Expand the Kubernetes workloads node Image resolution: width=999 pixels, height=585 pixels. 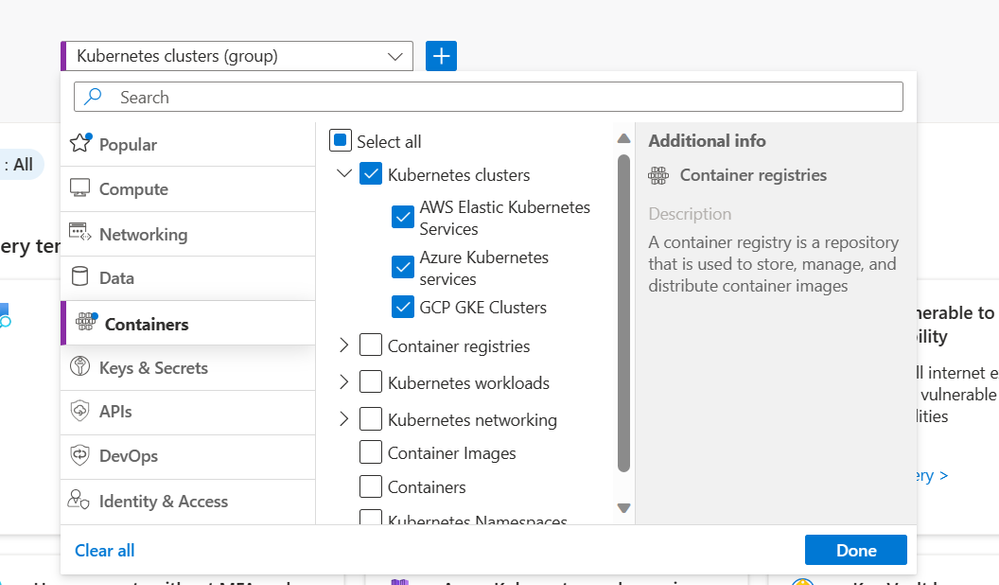pyautogui.click(x=344, y=382)
